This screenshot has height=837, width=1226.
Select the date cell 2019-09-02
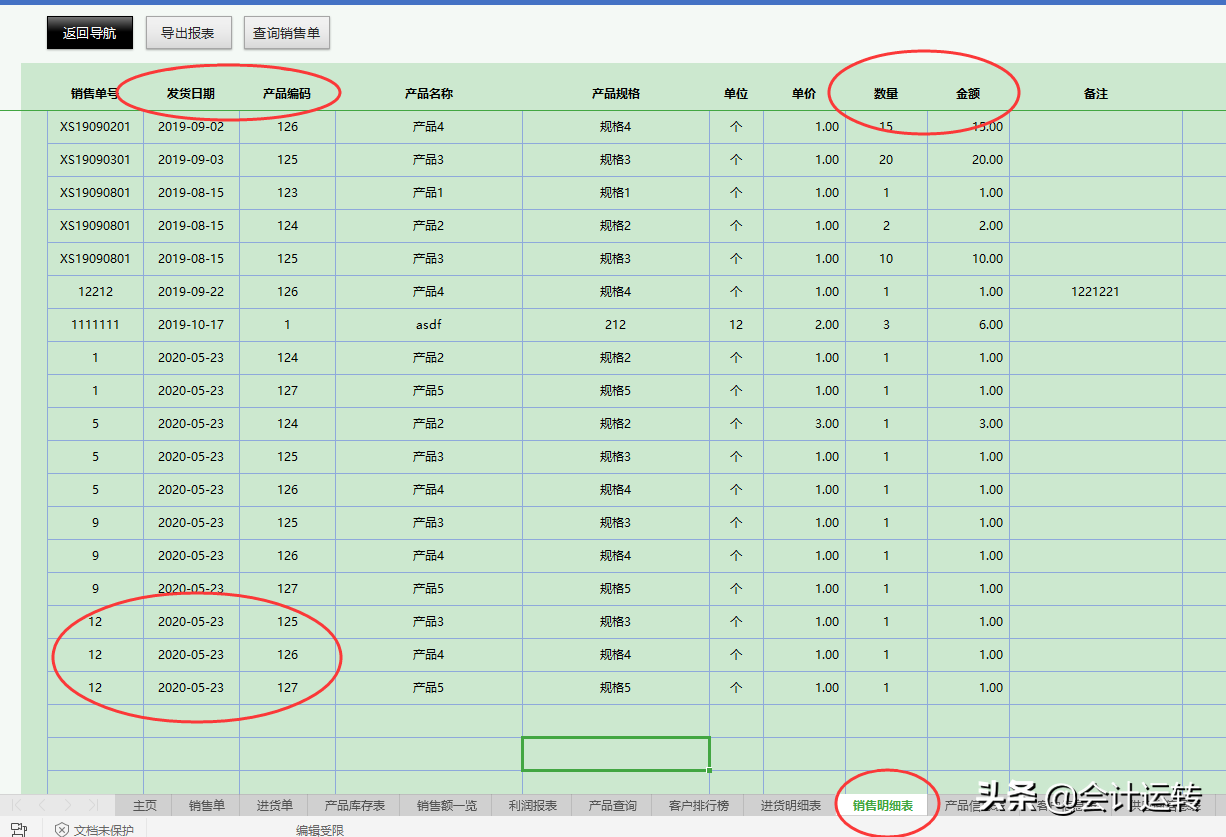[191, 127]
